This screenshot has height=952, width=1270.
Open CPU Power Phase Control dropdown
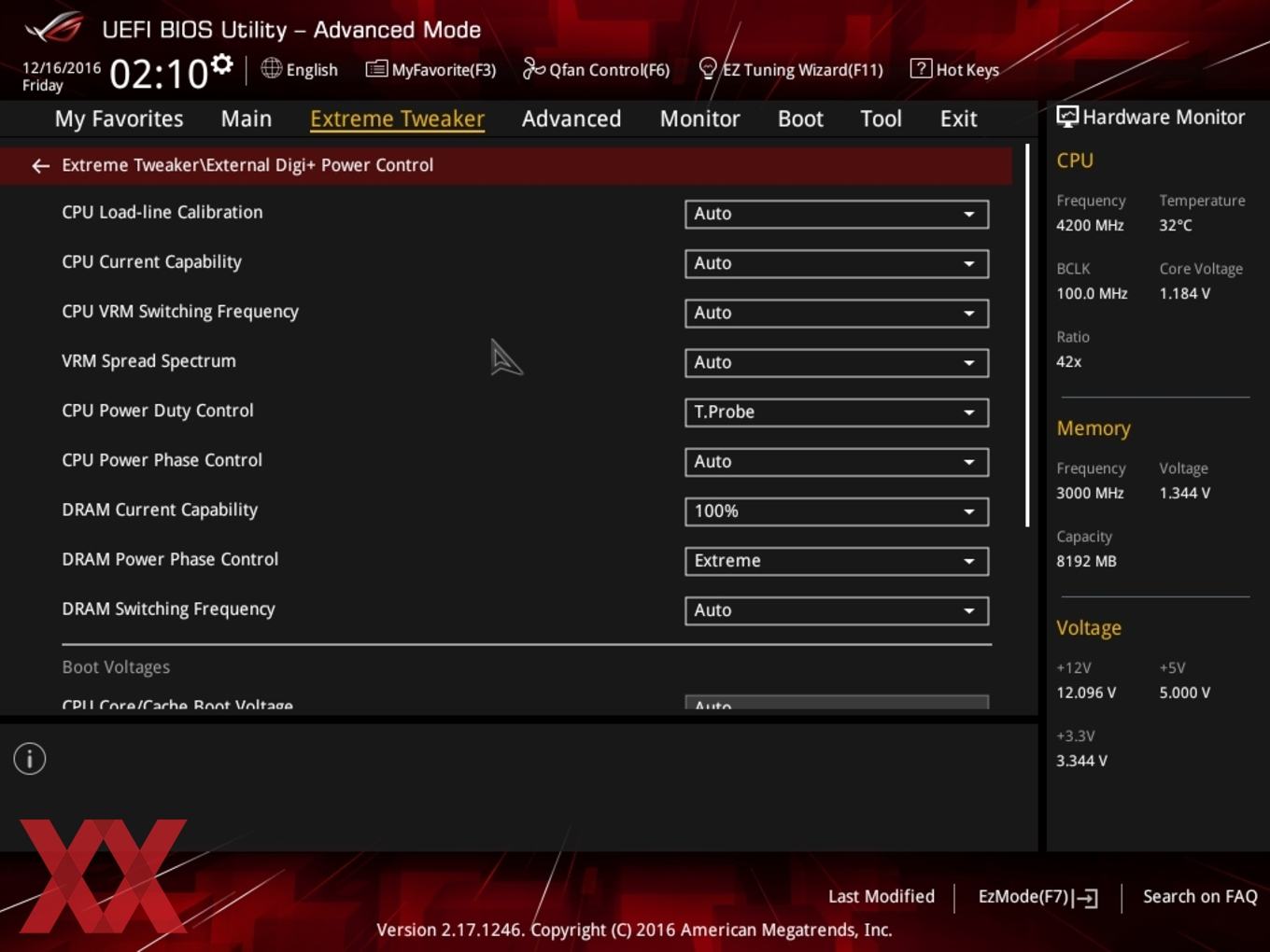[x=837, y=461]
